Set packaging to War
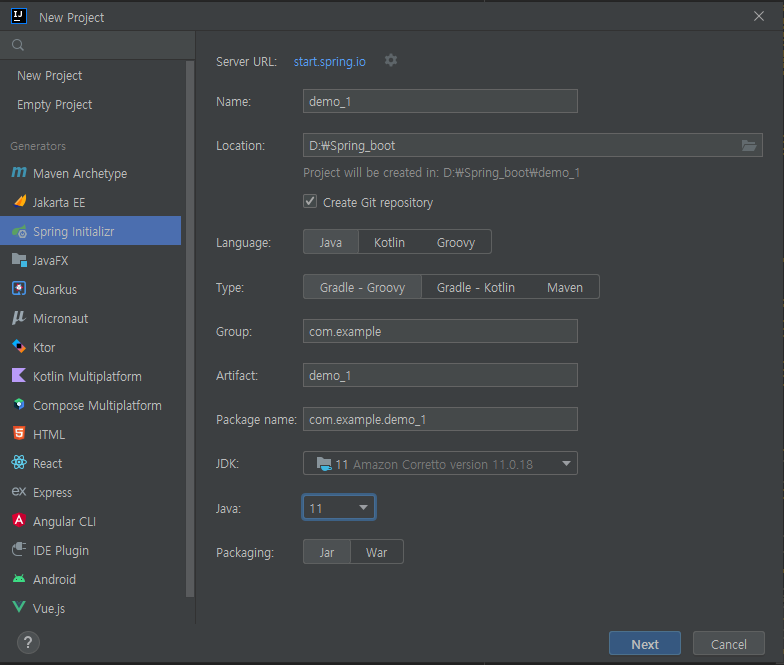The image size is (784, 665). (x=376, y=552)
